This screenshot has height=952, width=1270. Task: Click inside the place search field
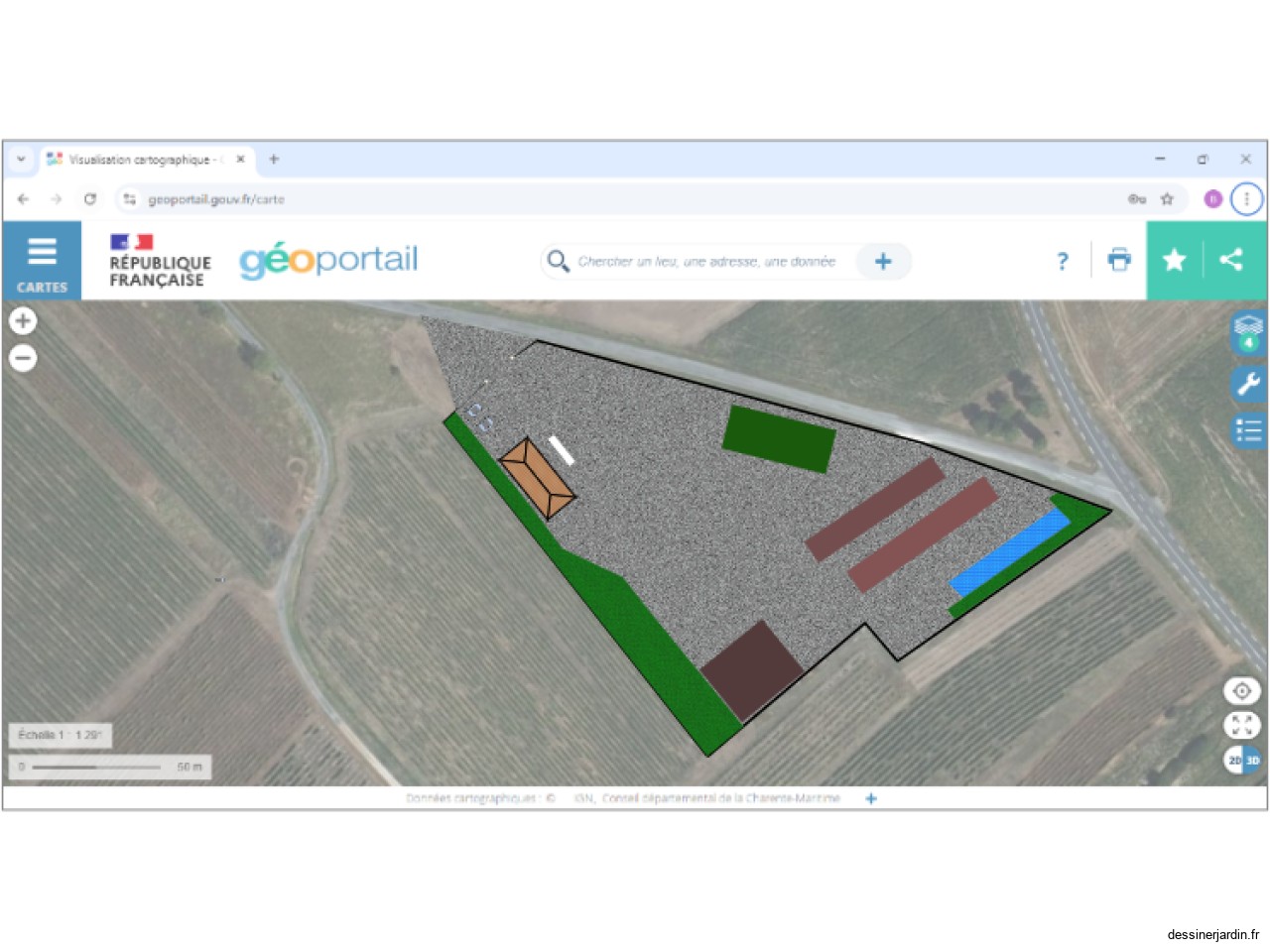pyautogui.click(x=704, y=261)
